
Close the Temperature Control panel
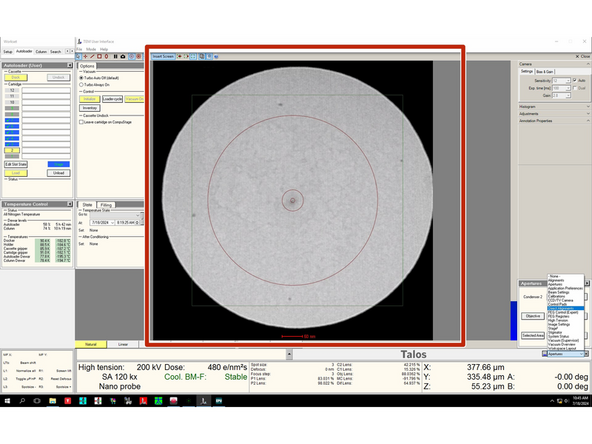[69, 204]
